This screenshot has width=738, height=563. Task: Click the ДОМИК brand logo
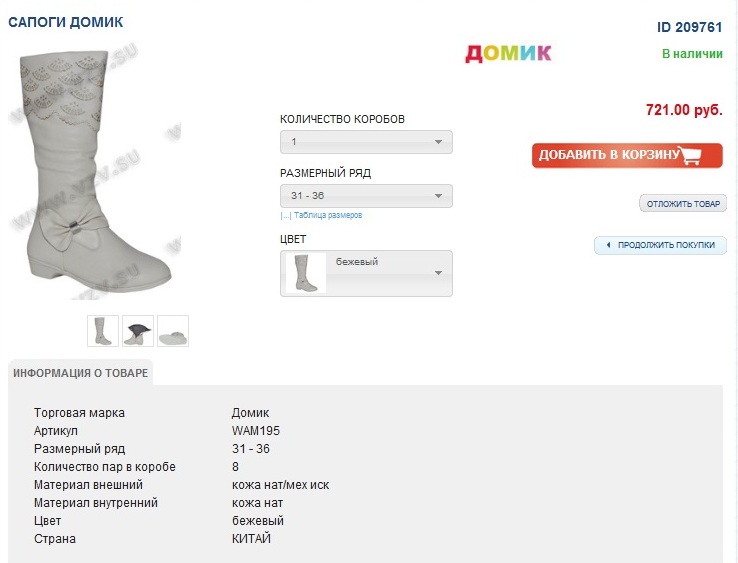coord(508,53)
